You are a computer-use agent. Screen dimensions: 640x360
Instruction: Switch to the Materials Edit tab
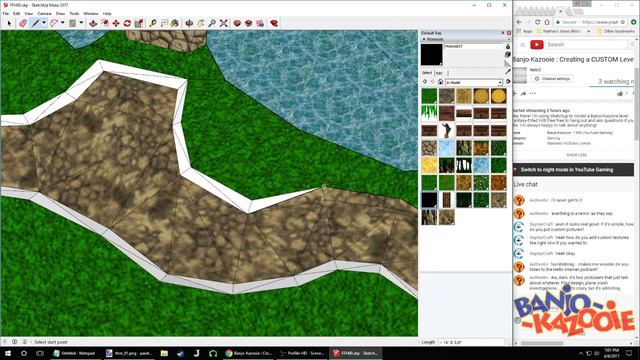pos(439,73)
